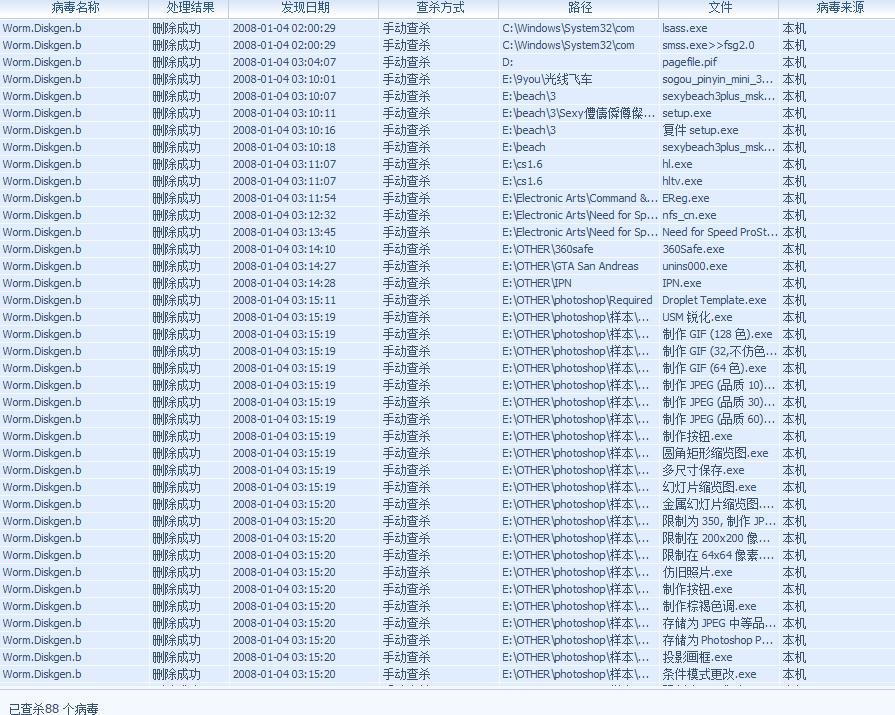The height and width of the screenshot is (715, 895).
Task: Click the date 2008-01-04 03:13:45
Action: 284,232
